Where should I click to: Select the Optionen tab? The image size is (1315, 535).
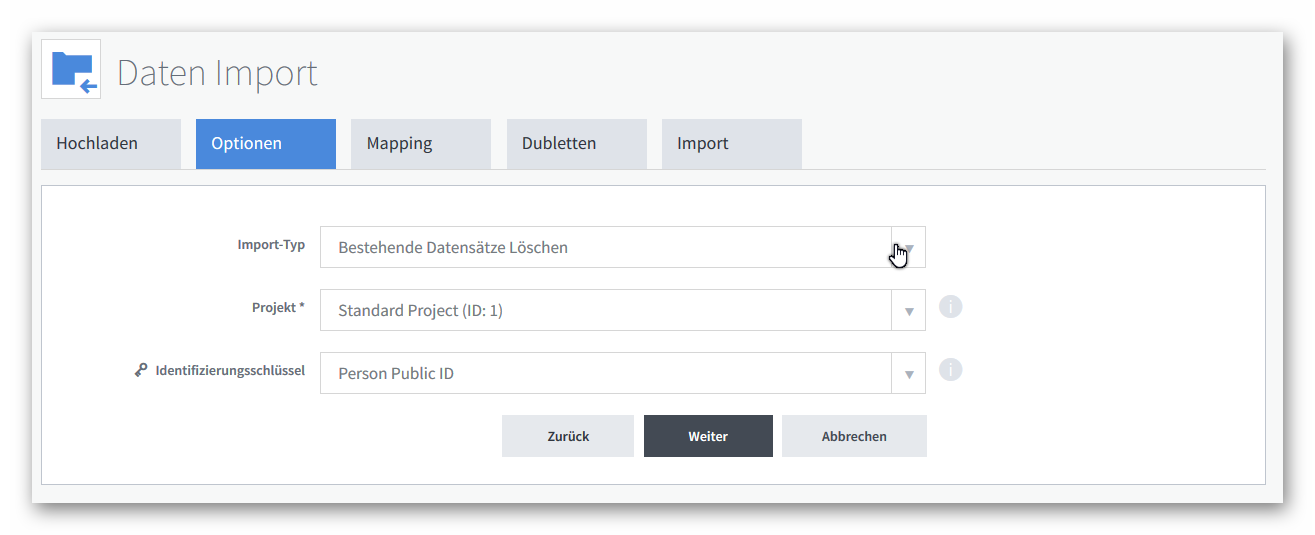[266, 144]
